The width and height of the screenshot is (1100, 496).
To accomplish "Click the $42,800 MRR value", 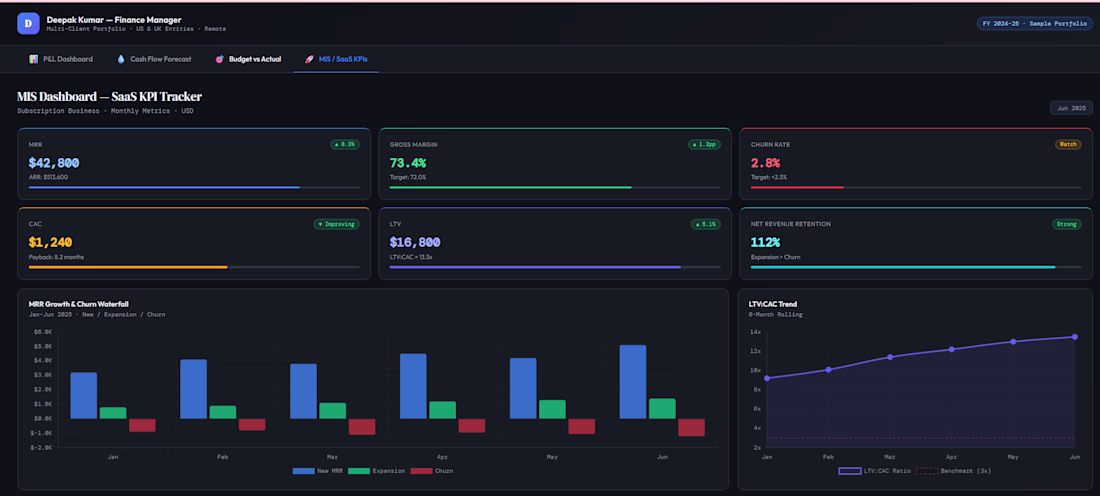I will click(54, 163).
